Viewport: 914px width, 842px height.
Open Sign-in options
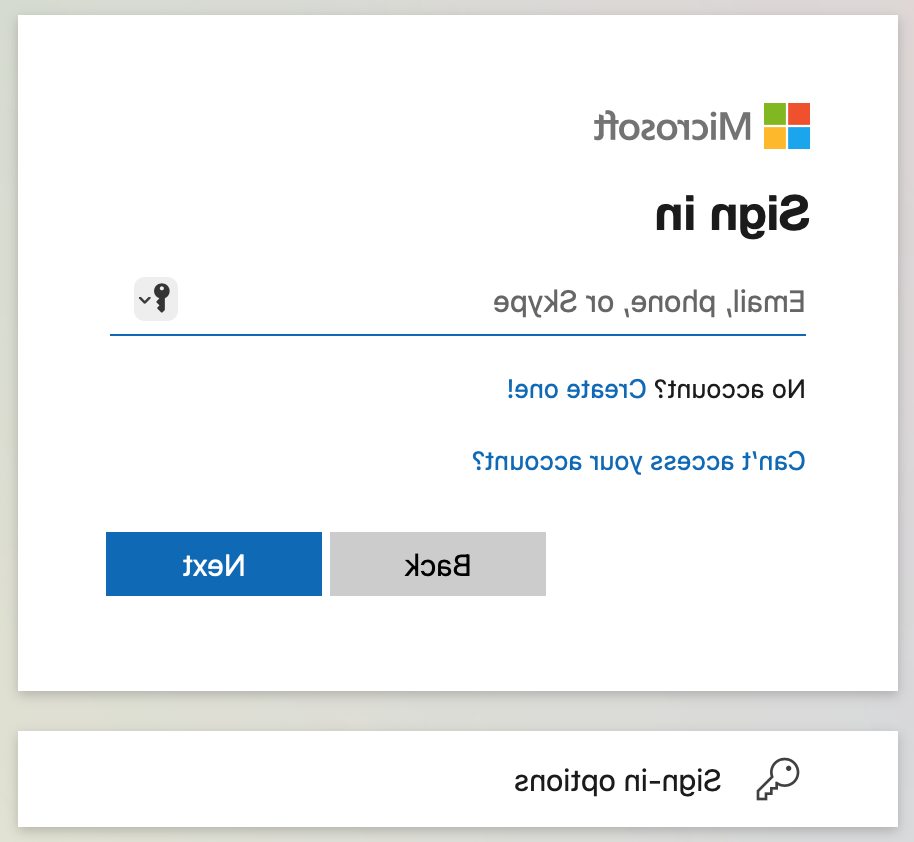pos(458,779)
